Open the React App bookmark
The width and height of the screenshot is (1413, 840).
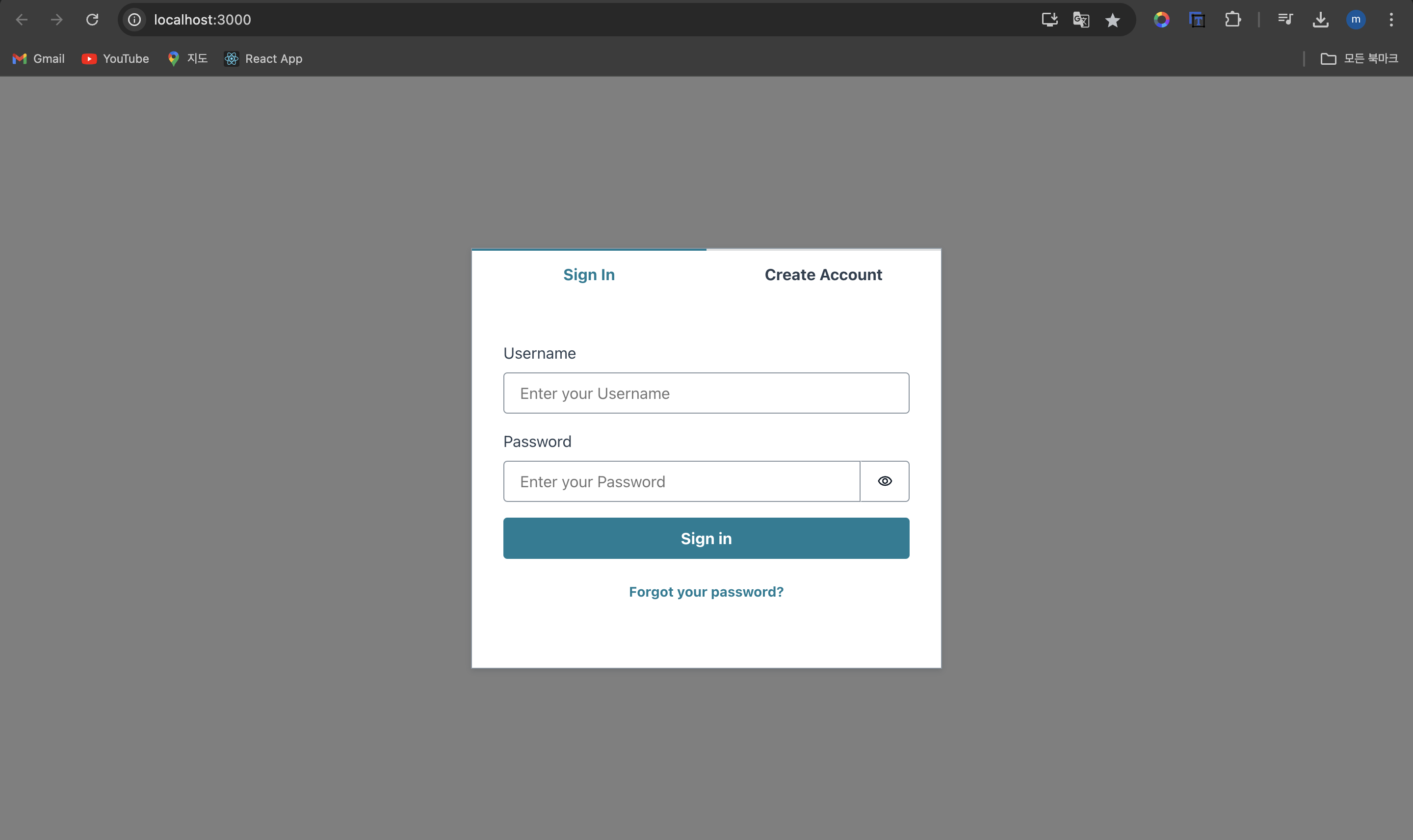(x=263, y=58)
